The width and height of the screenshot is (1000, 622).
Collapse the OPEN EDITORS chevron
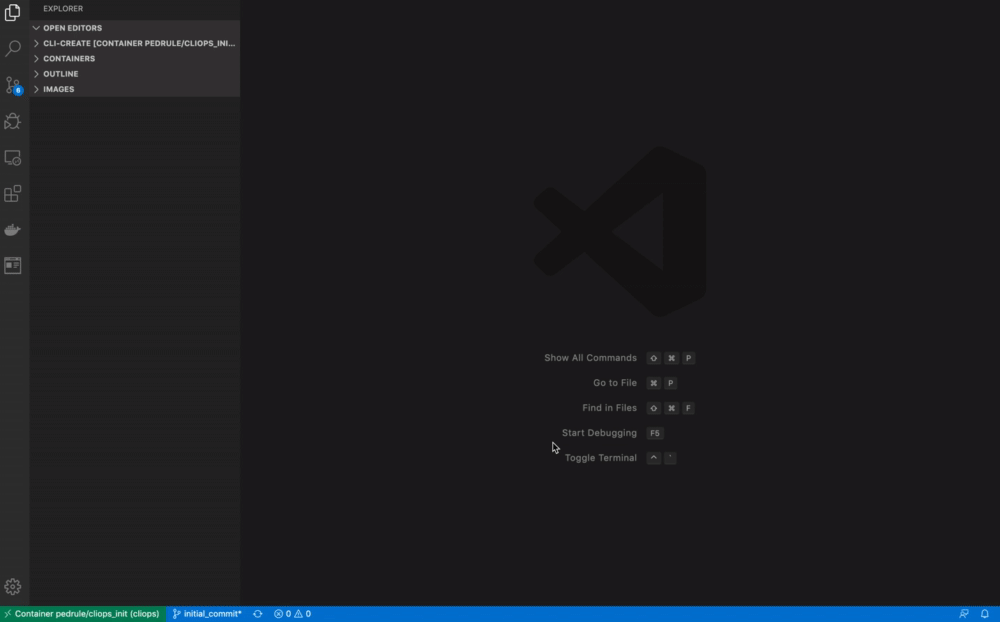[36, 28]
